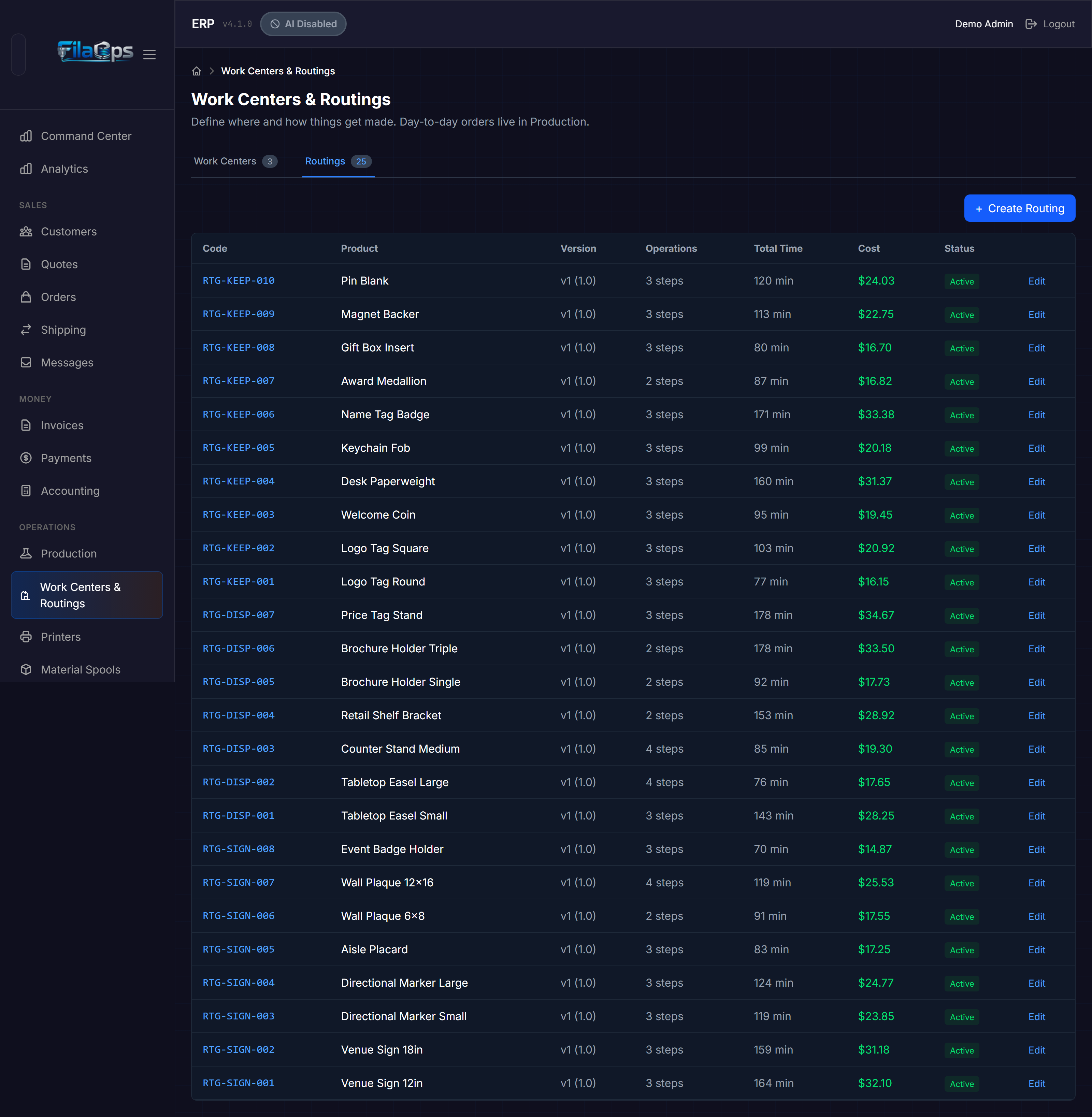The height and width of the screenshot is (1117, 1092).
Task: Click the home breadcrumb icon
Action: click(x=196, y=71)
